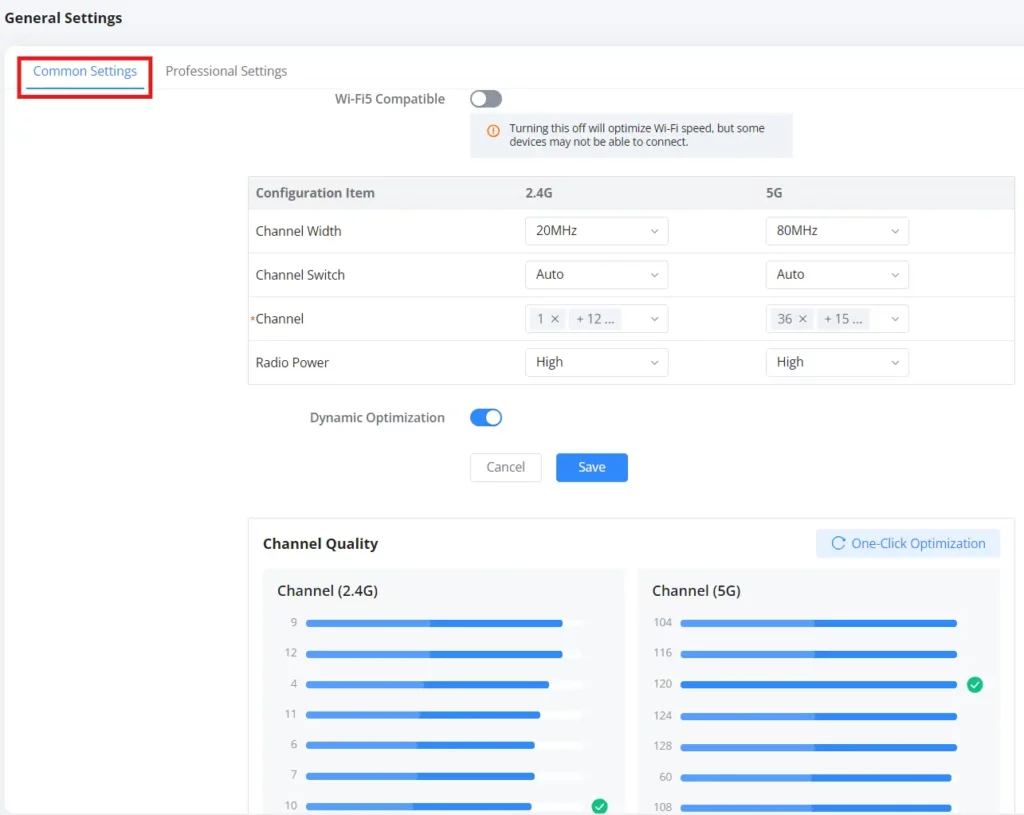Screen dimensions: 1024x815
Task: Click the Radio Power row label
Action: (292, 363)
